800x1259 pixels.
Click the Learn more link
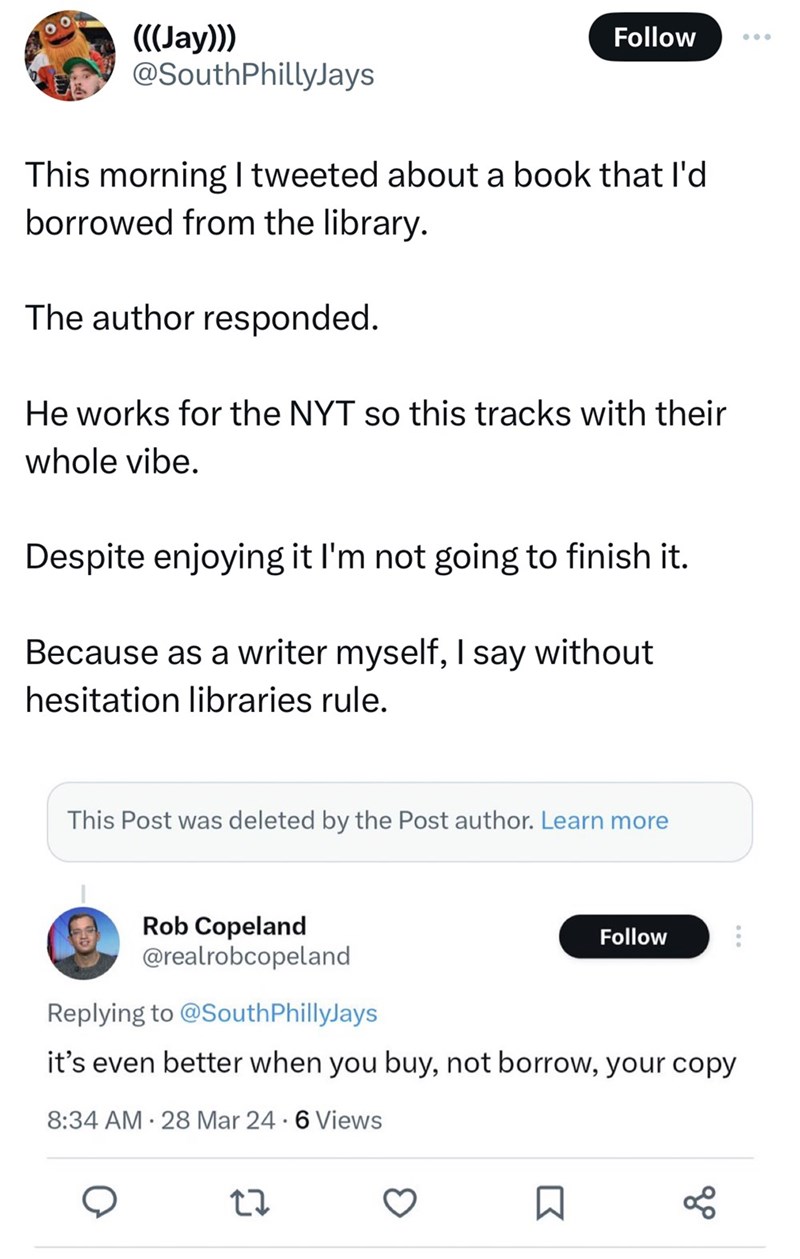coord(604,821)
